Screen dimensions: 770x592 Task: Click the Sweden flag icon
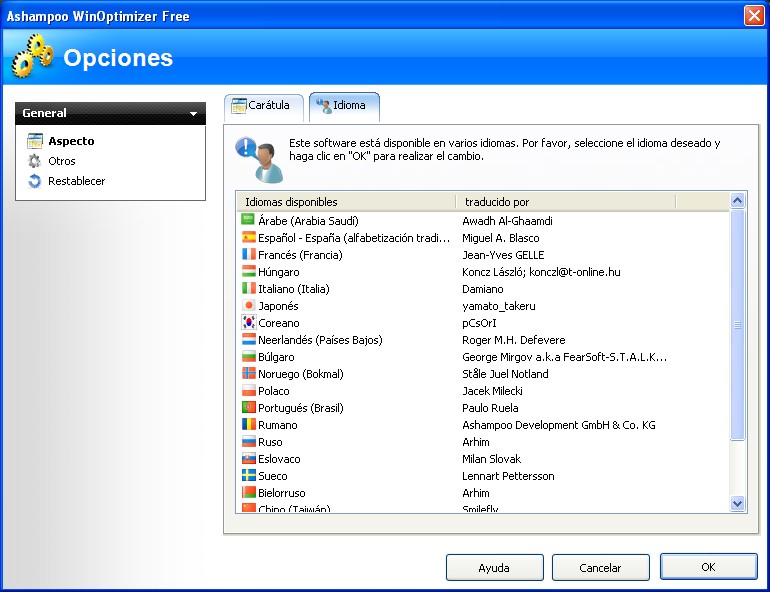[x=248, y=475]
